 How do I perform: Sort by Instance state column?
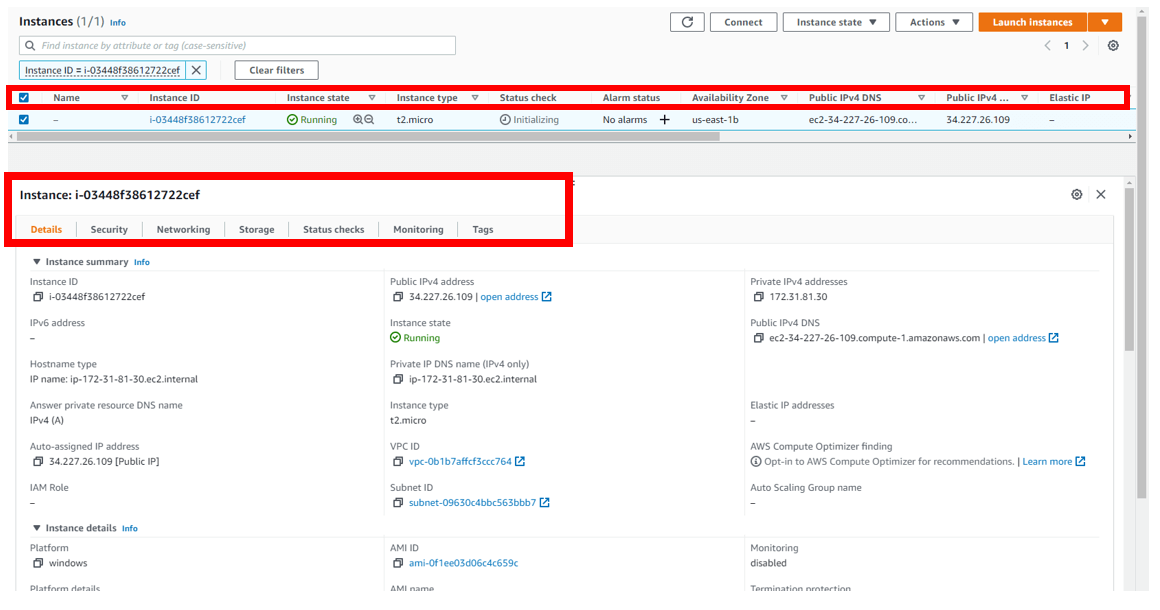[x=371, y=98]
